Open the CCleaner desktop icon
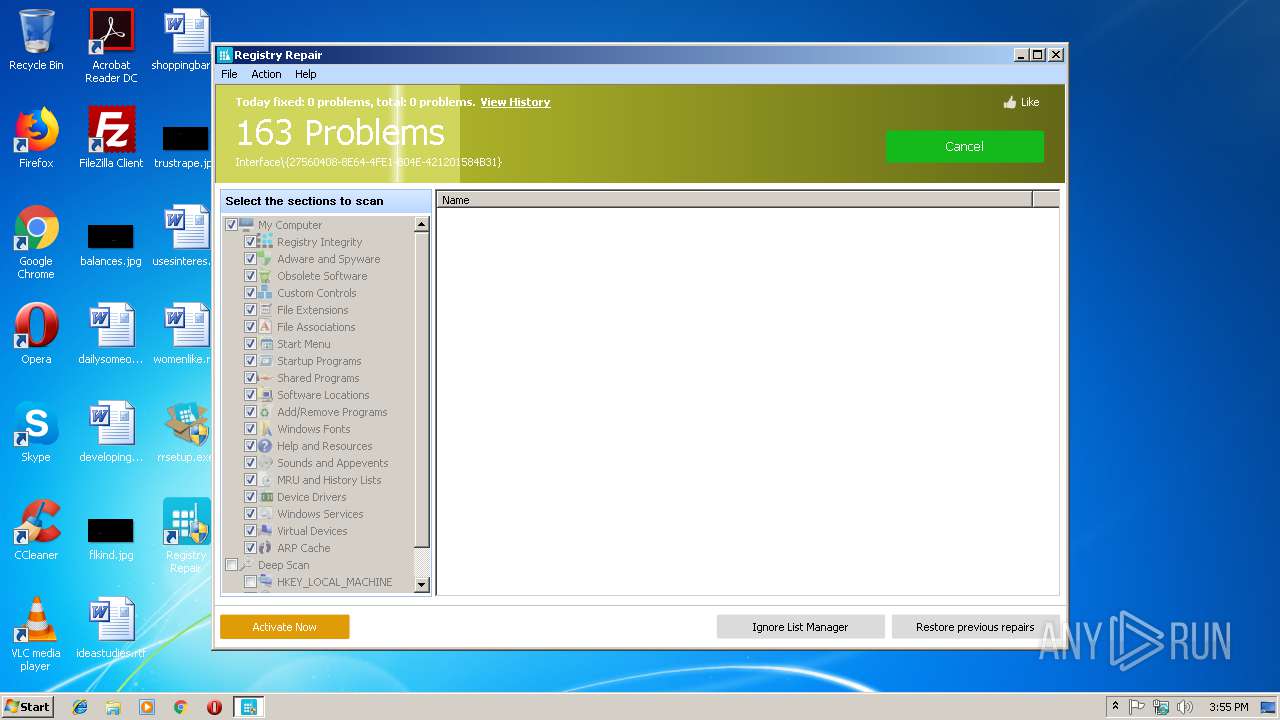Image resolution: width=1280 pixels, height=720 pixels. [36, 530]
